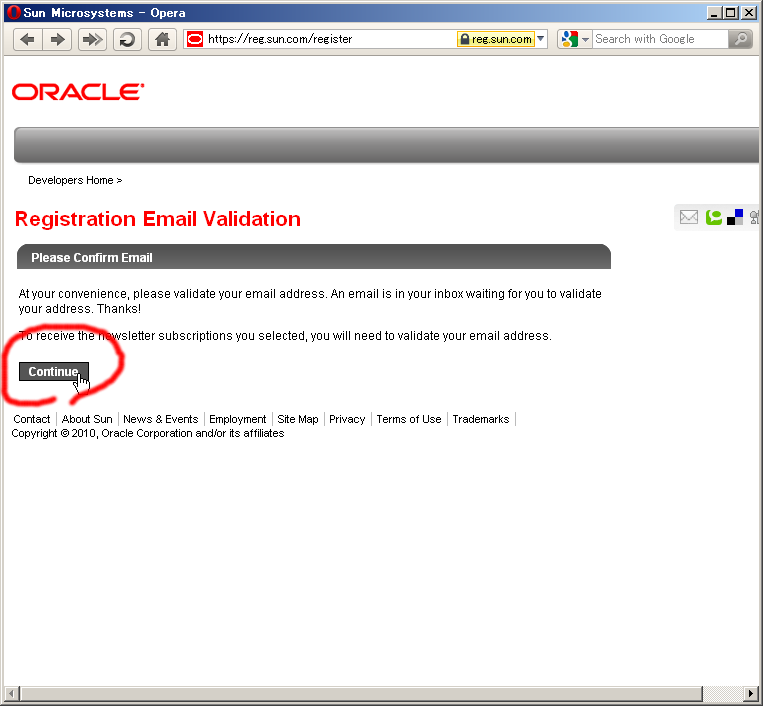The image size is (763, 706).
Task: Click the browser Back arrow button
Action: (28, 39)
